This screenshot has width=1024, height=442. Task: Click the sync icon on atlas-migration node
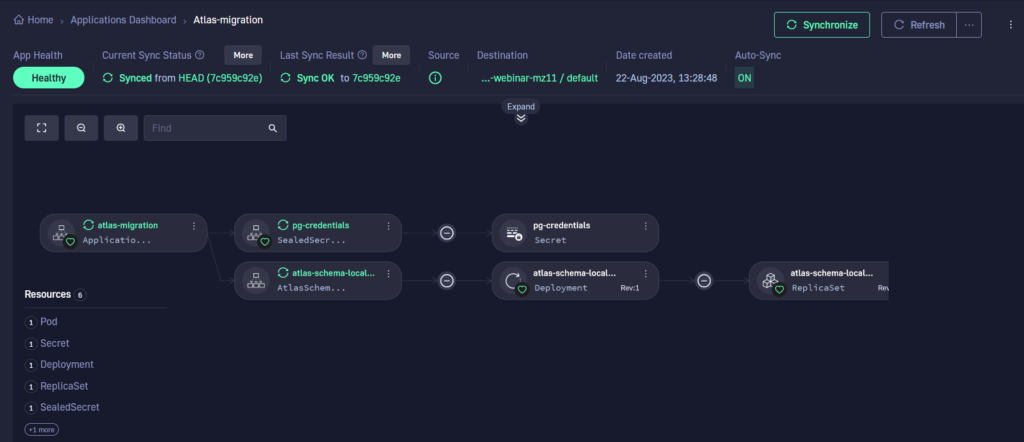tap(89, 225)
